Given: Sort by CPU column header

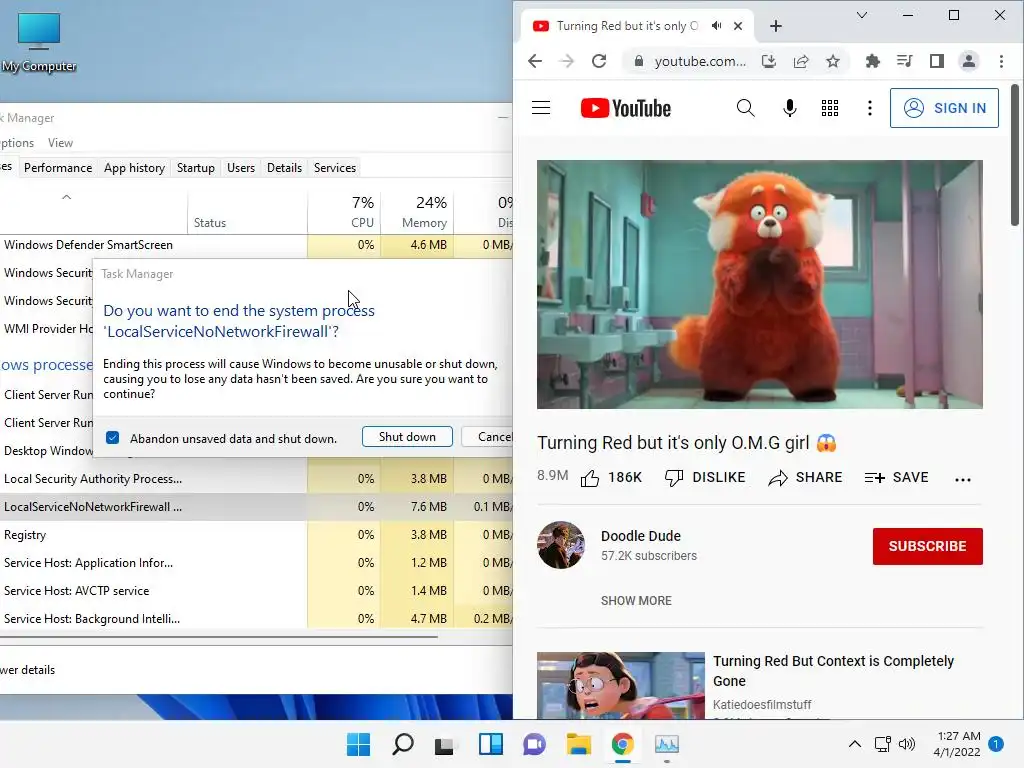Looking at the screenshot, I should 344,212.
